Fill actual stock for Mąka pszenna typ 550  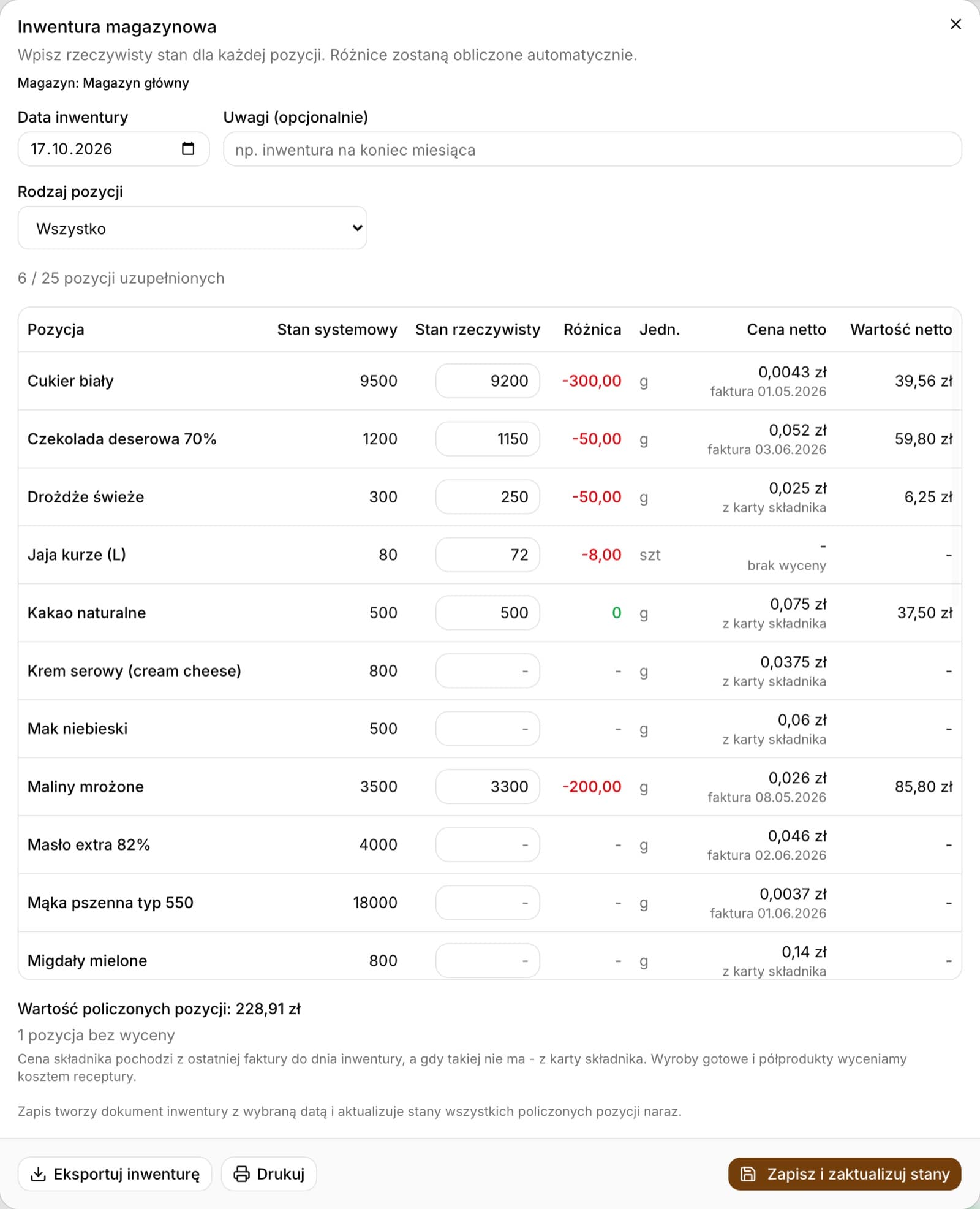[488, 903]
